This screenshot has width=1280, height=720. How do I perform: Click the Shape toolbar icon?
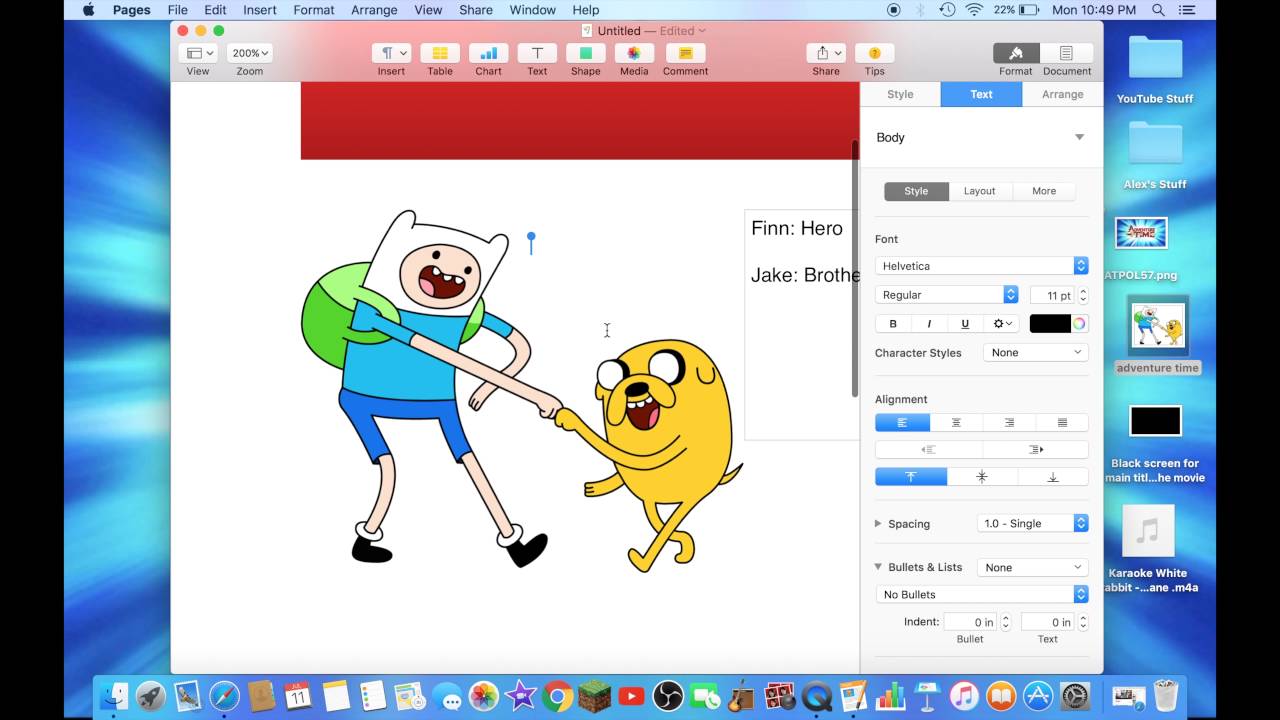586,53
